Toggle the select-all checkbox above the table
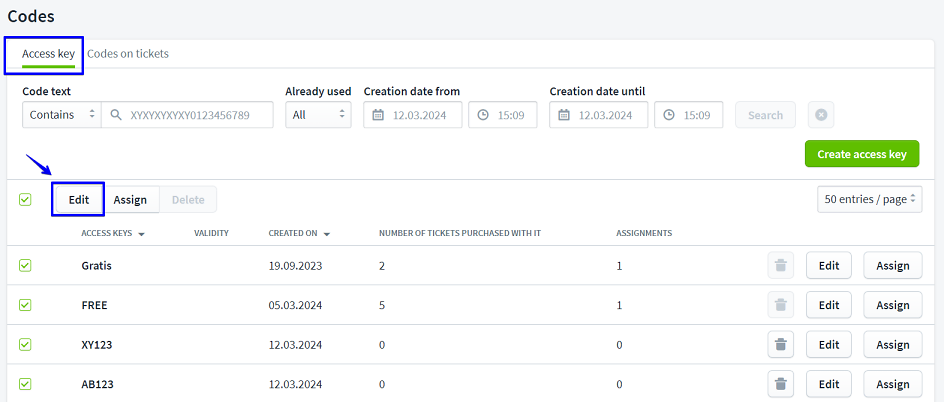Image resolution: width=944 pixels, height=402 pixels. coord(25,200)
